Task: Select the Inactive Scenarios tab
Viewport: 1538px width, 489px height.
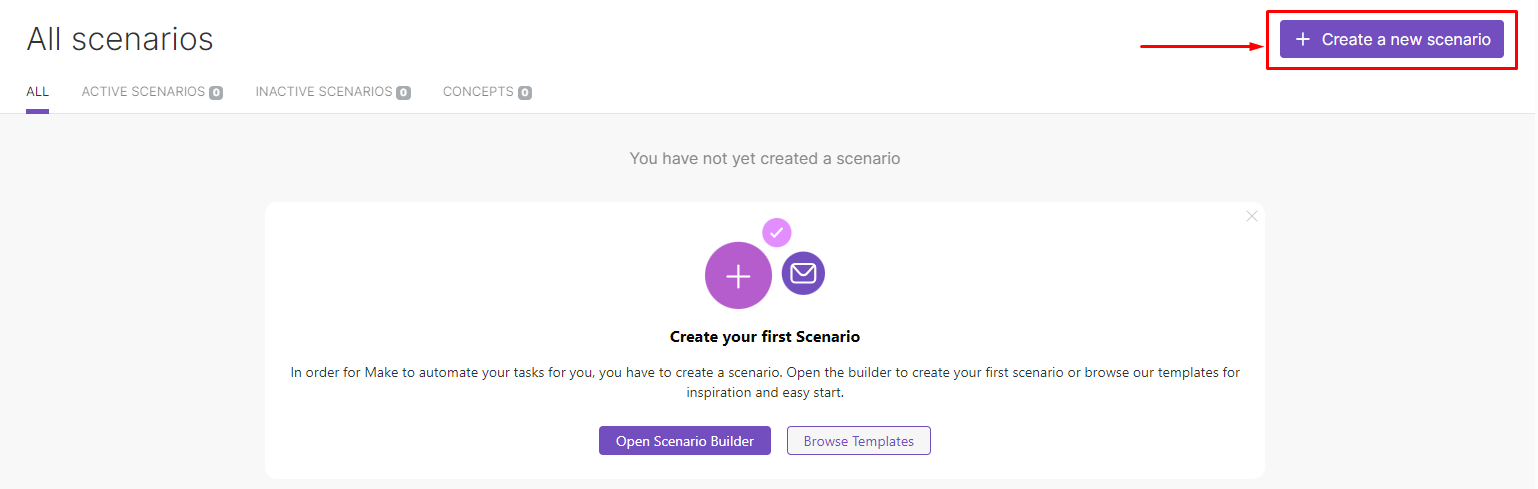Action: pyautogui.click(x=323, y=92)
